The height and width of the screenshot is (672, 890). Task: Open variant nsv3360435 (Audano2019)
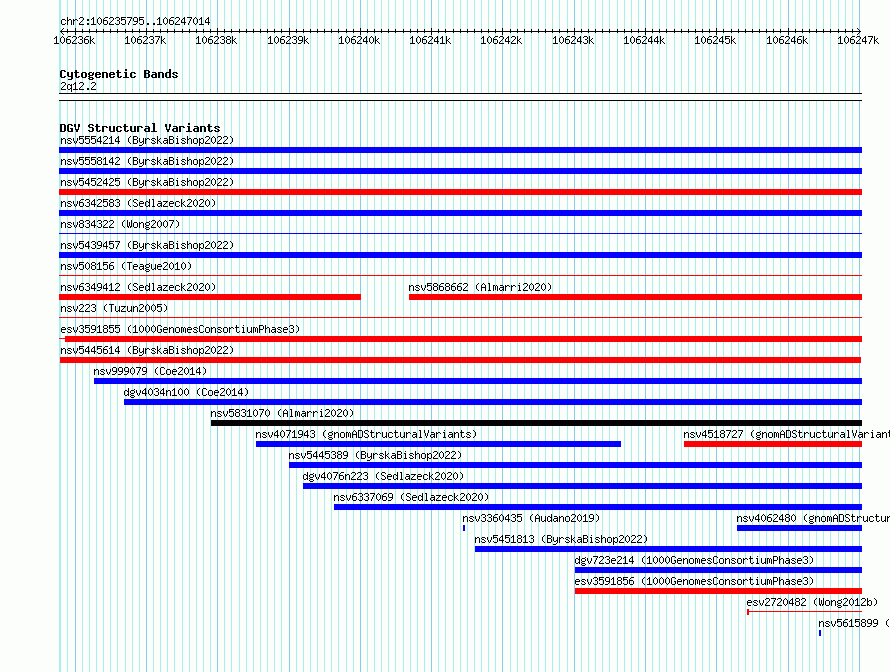click(x=531, y=518)
